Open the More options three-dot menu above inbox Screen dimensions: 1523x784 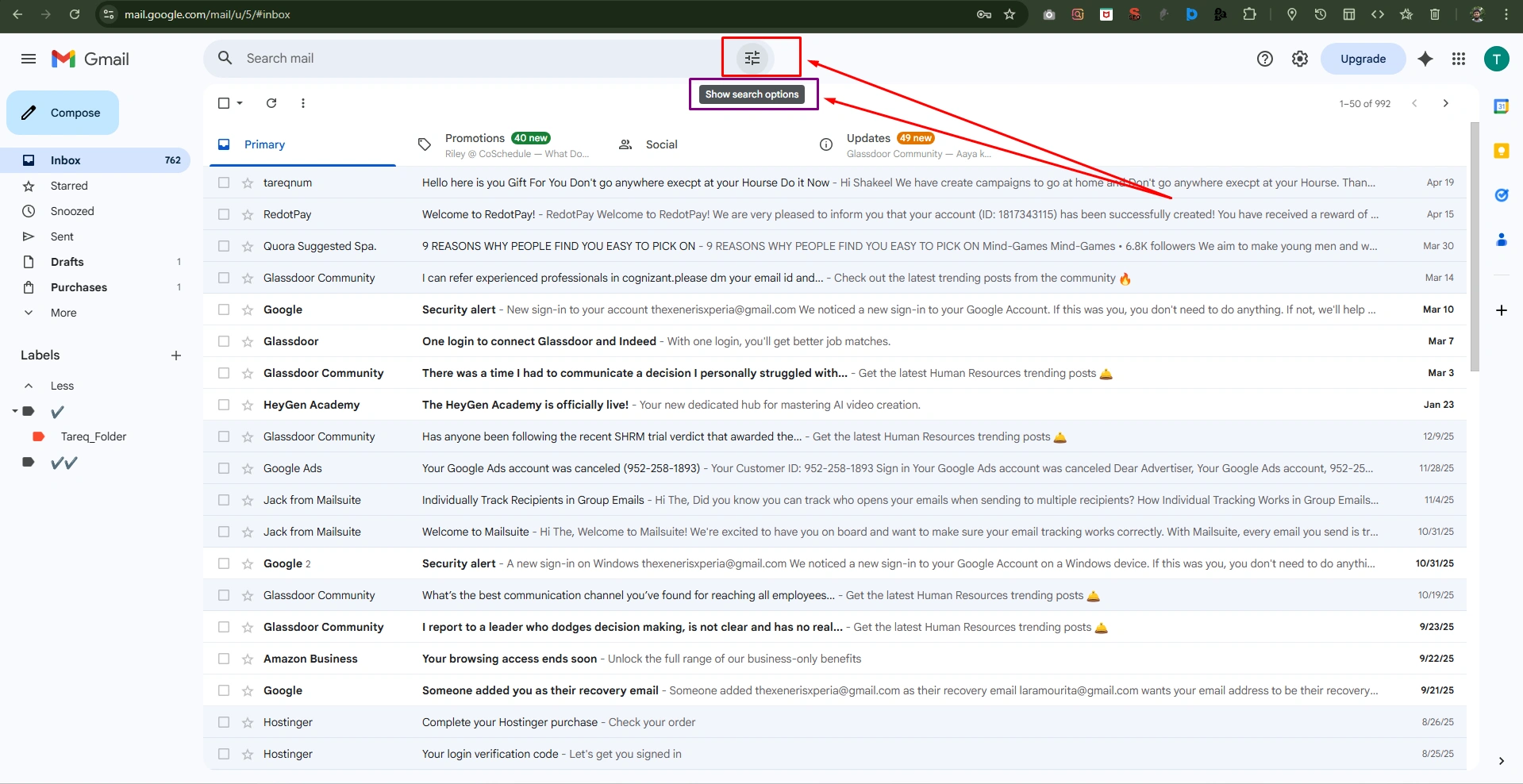pyautogui.click(x=303, y=103)
